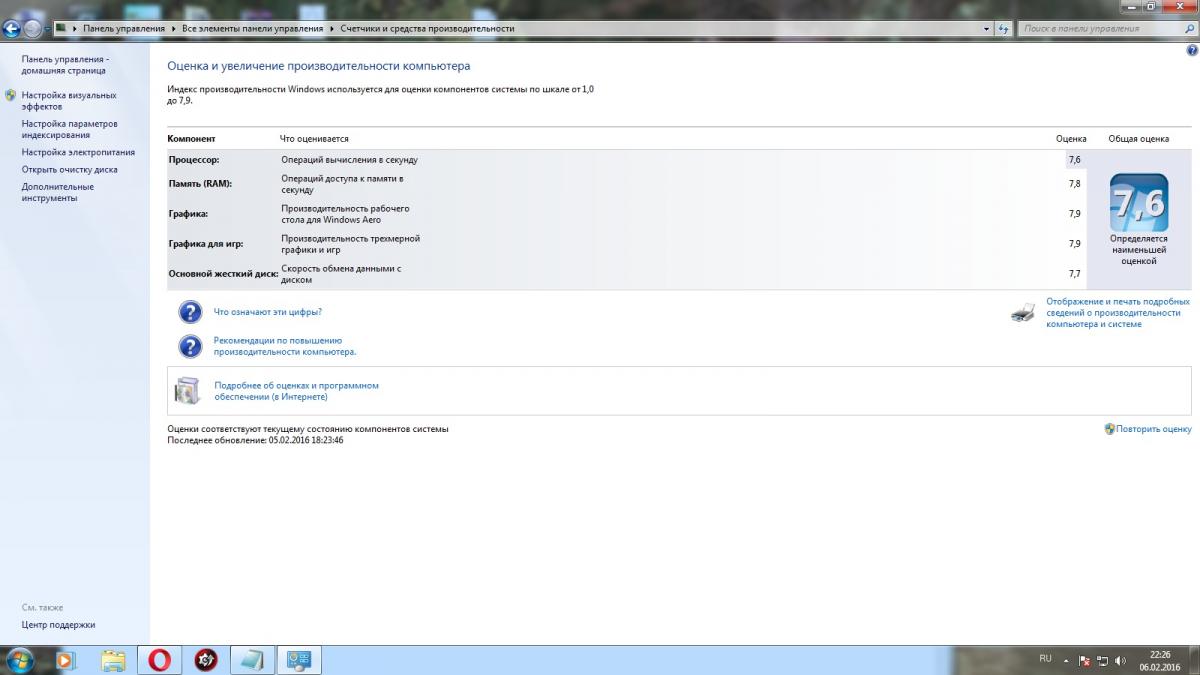Click 'Повторить оценку' to rerun assessment
This screenshot has width=1200, height=675.
(x=1154, y=429)
